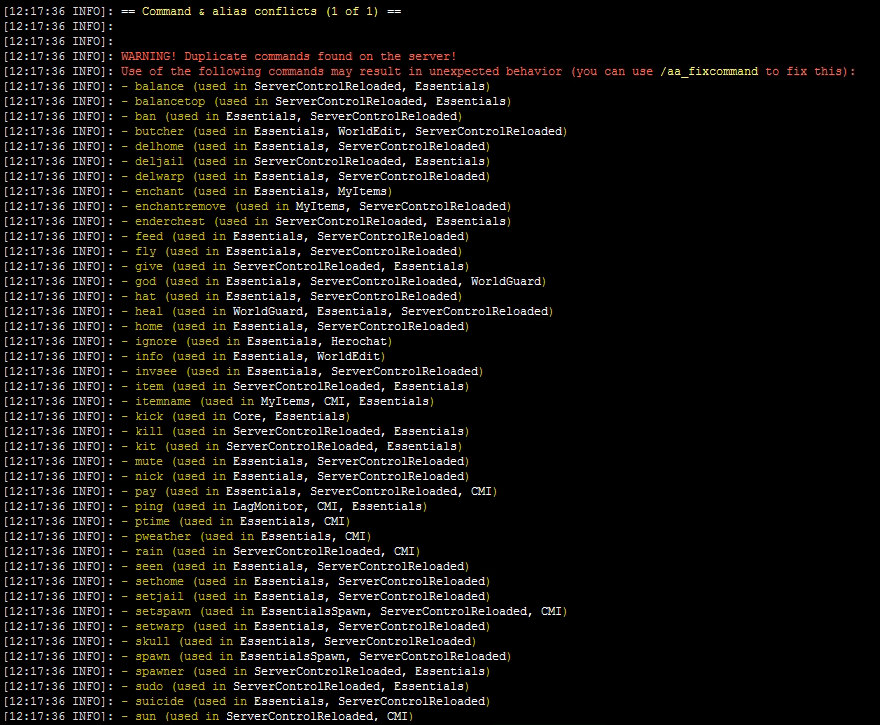
Task: Click 'Herochat' in the ignore command line
Action: click(361, 341)
